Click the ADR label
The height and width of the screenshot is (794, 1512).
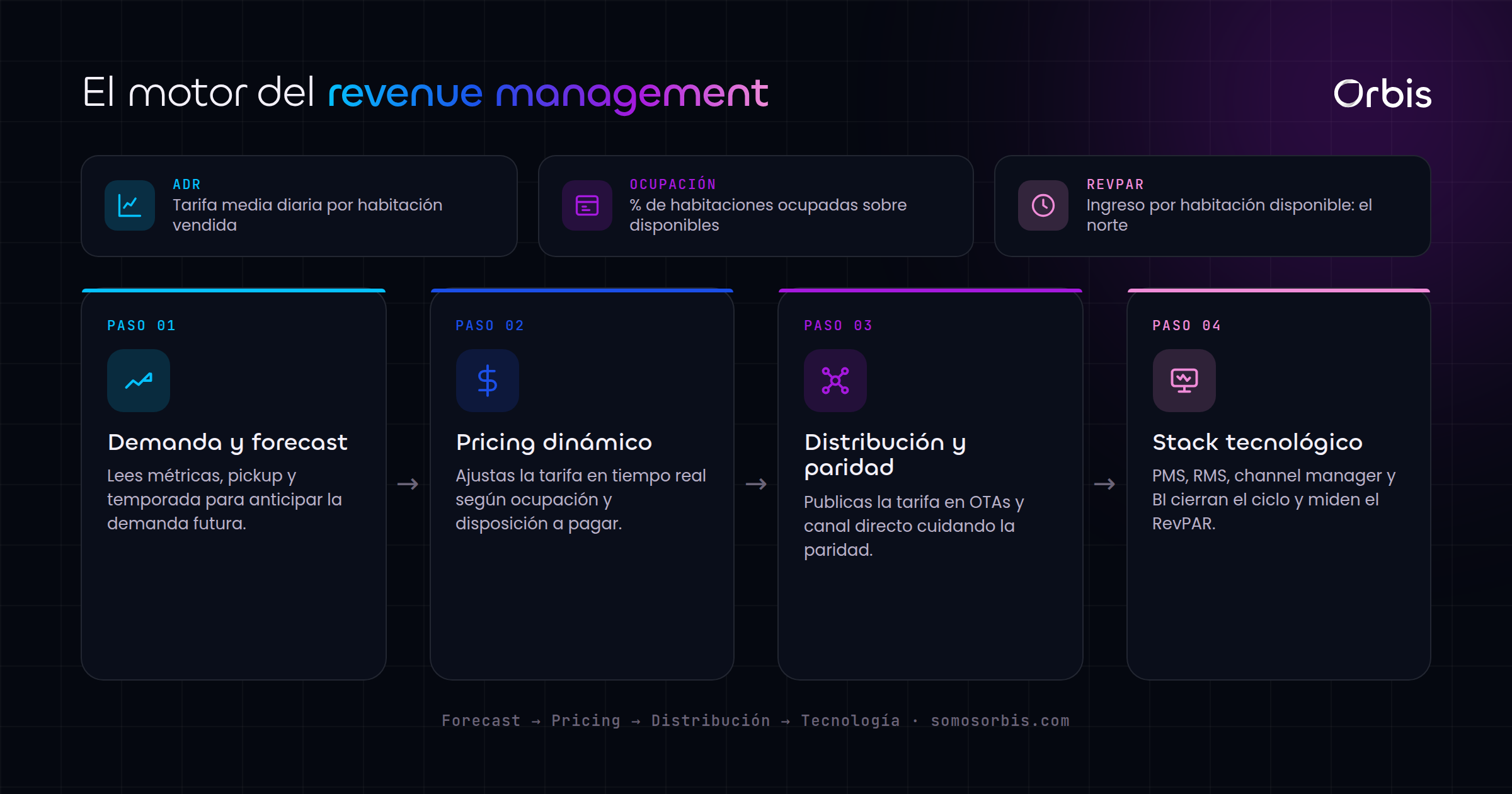[186, 184]
